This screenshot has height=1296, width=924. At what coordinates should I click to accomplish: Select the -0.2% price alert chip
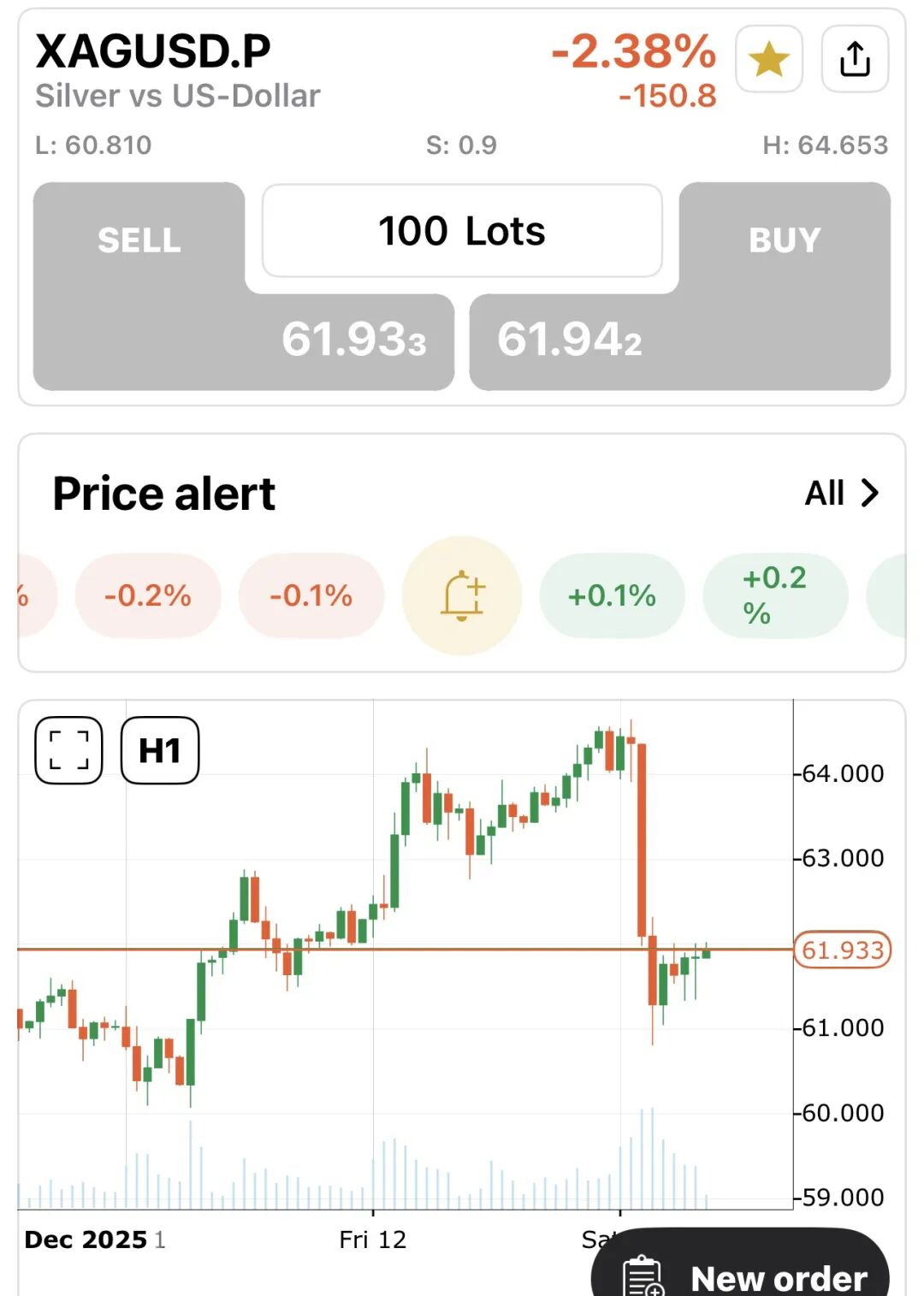pyautogui.click(x=148, y=595)
